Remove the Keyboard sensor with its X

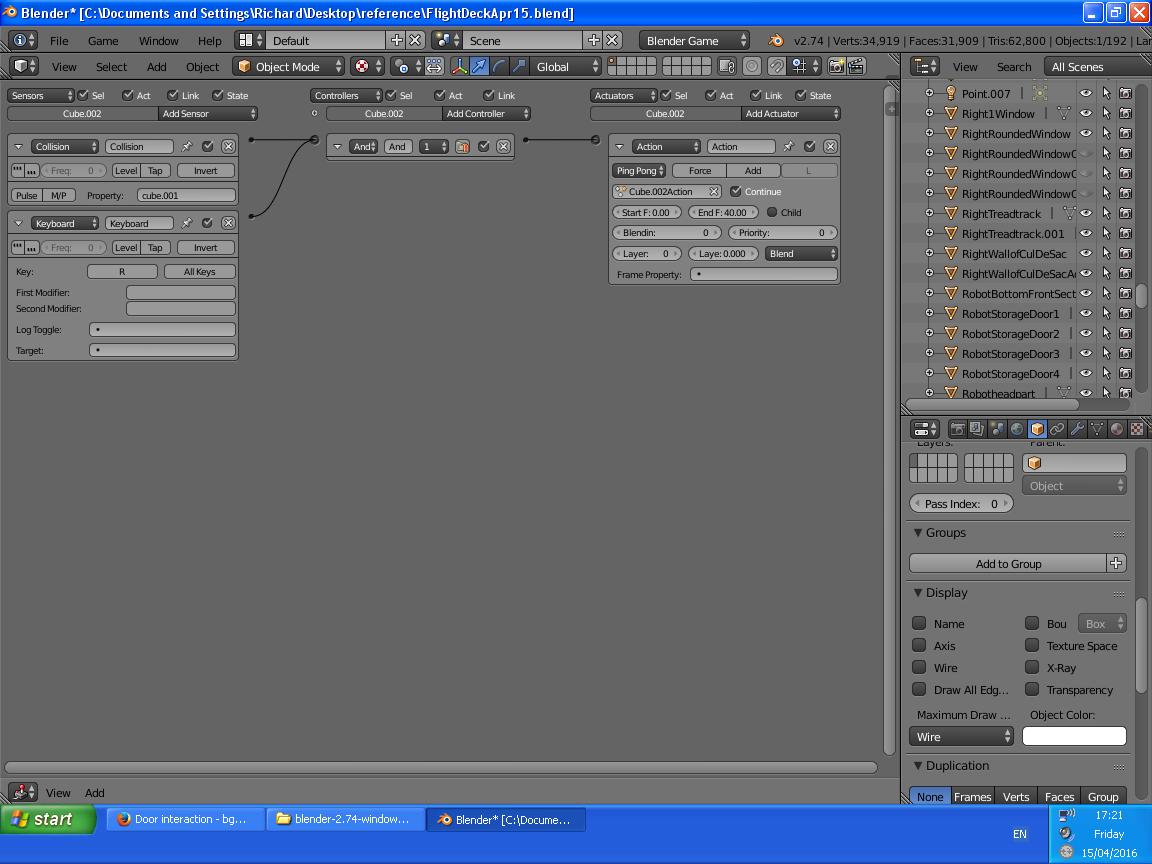point(228,223)
